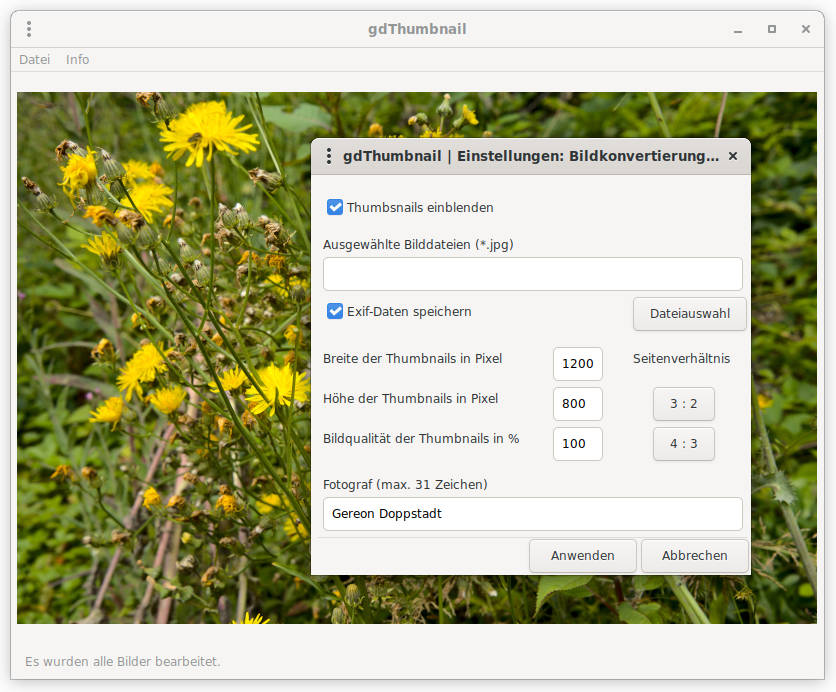
Task: Open the Datei menu
Action: (34, 59)
